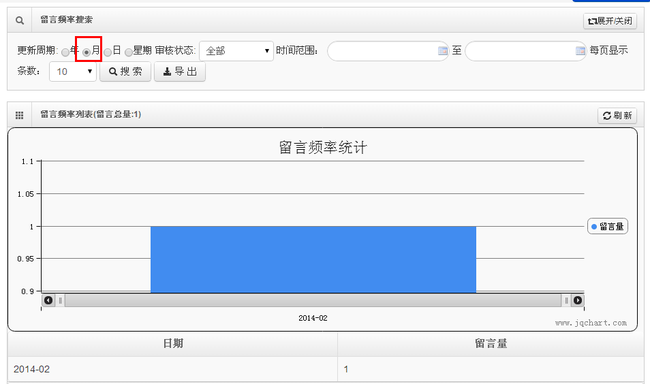Click the right handle of chart scrollbar
Viewport: 650px width, 384px height.
[x=566, y=300]
